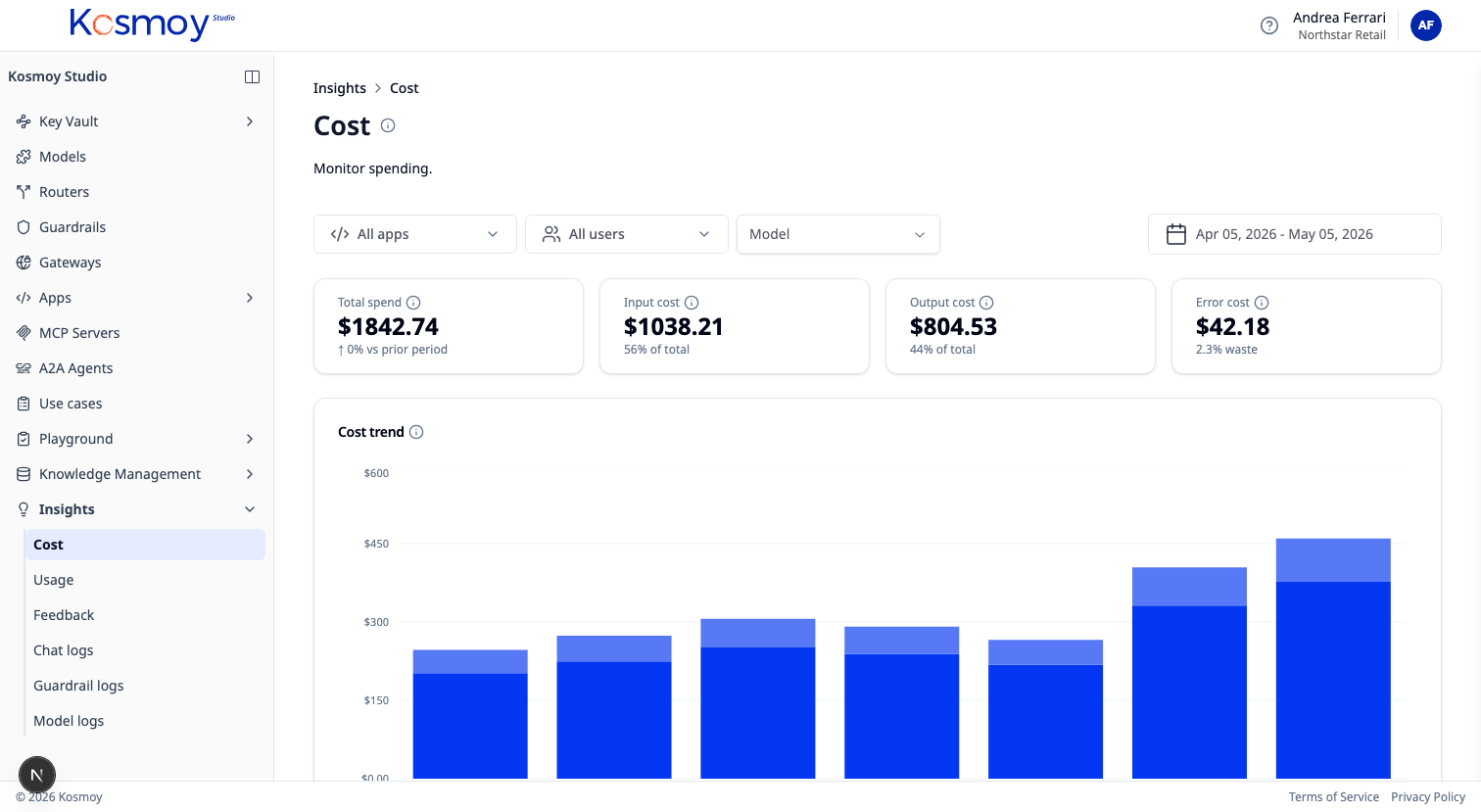The image size is (1481, 812).
Task: Expand the Key Vault submenu chevron
Action: point(250,121)
